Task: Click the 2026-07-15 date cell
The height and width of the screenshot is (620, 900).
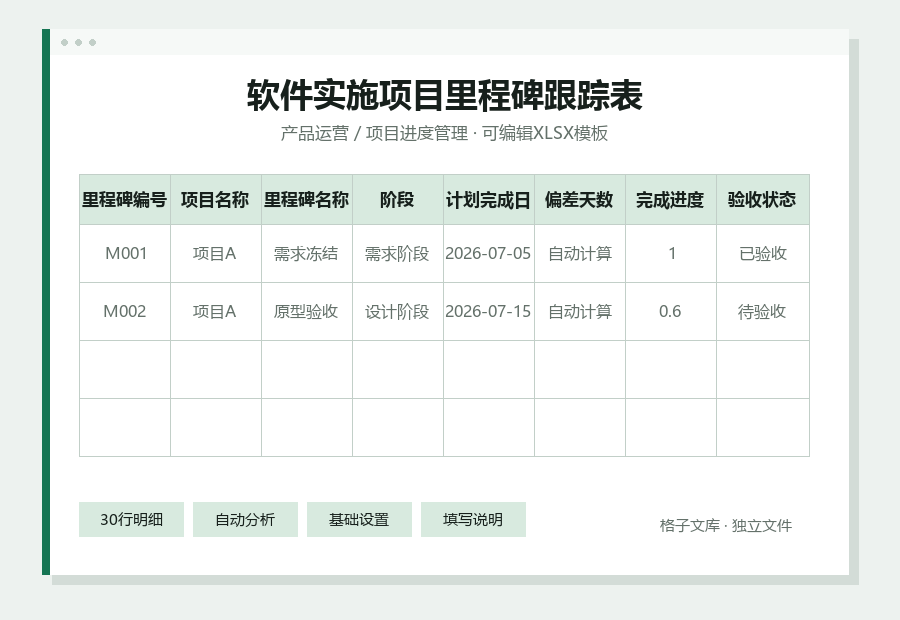Action: point(488,312)
